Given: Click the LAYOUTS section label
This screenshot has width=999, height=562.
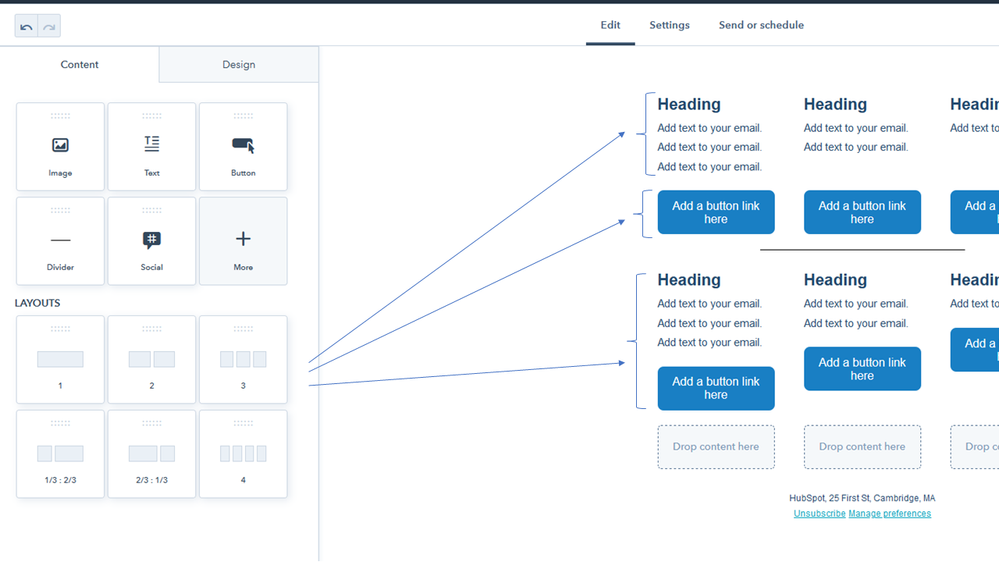Looking at the screenshot, I should click(38, 303).
